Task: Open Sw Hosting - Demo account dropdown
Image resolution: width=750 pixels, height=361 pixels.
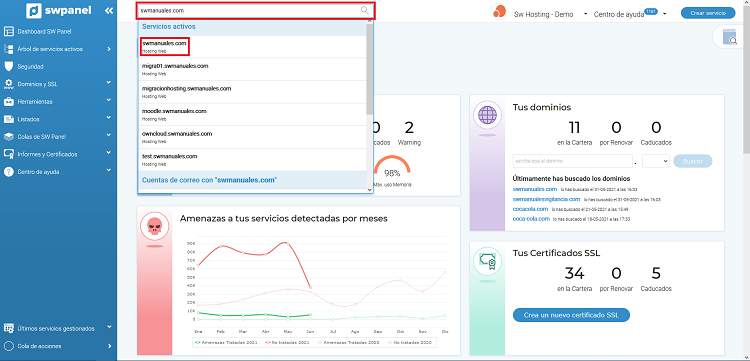Action: (551, 14)
